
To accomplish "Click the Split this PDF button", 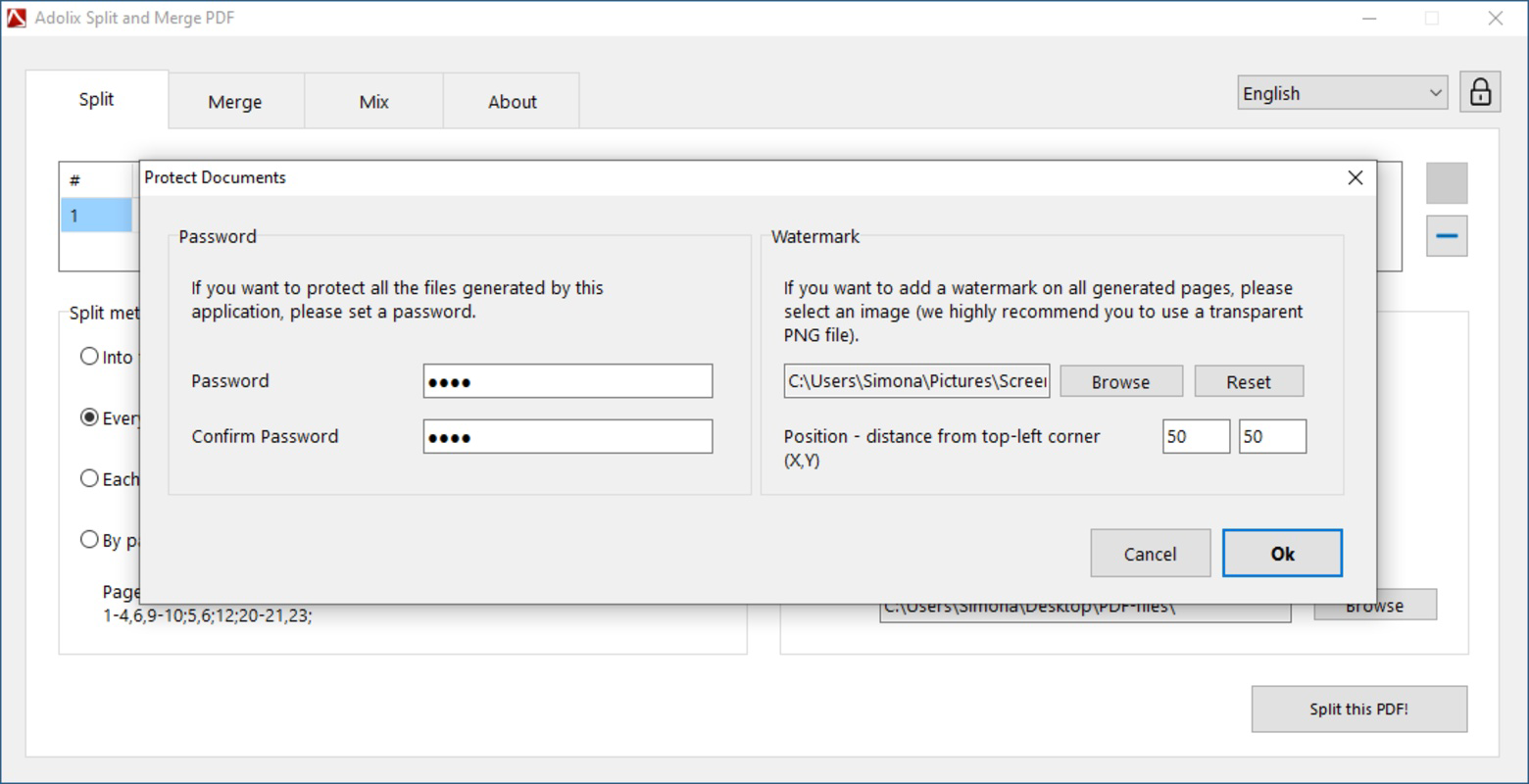I will point(1358,709).
